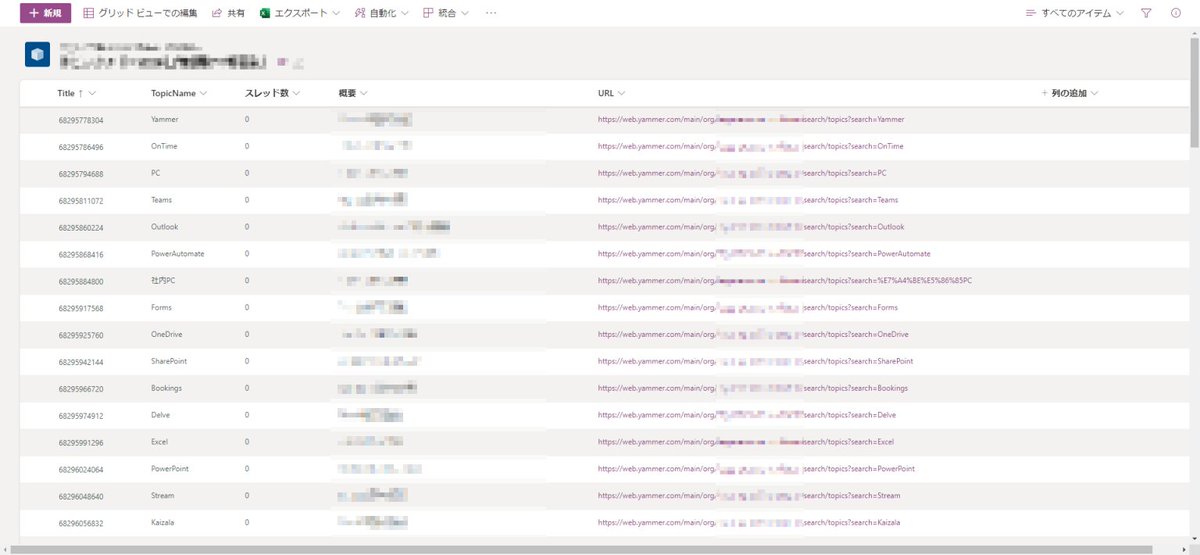Select the item titled 68295794688
The width and height of the screenshot is (1200, 555).
click(81, 174)
